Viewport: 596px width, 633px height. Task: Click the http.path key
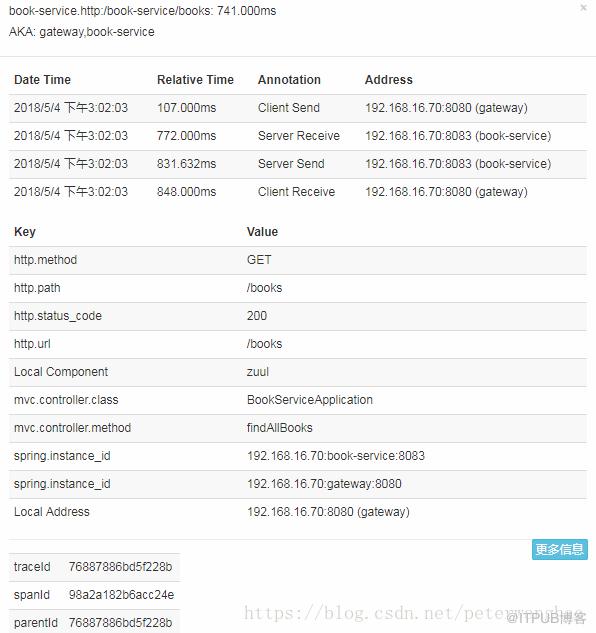(37, 288)
